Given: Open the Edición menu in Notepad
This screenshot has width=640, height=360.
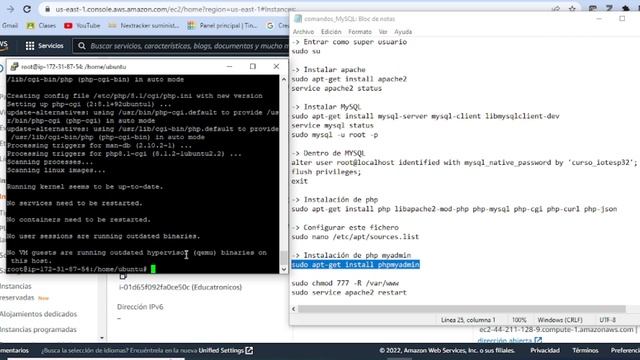Looking at the screenshot, I should point(331,31).
